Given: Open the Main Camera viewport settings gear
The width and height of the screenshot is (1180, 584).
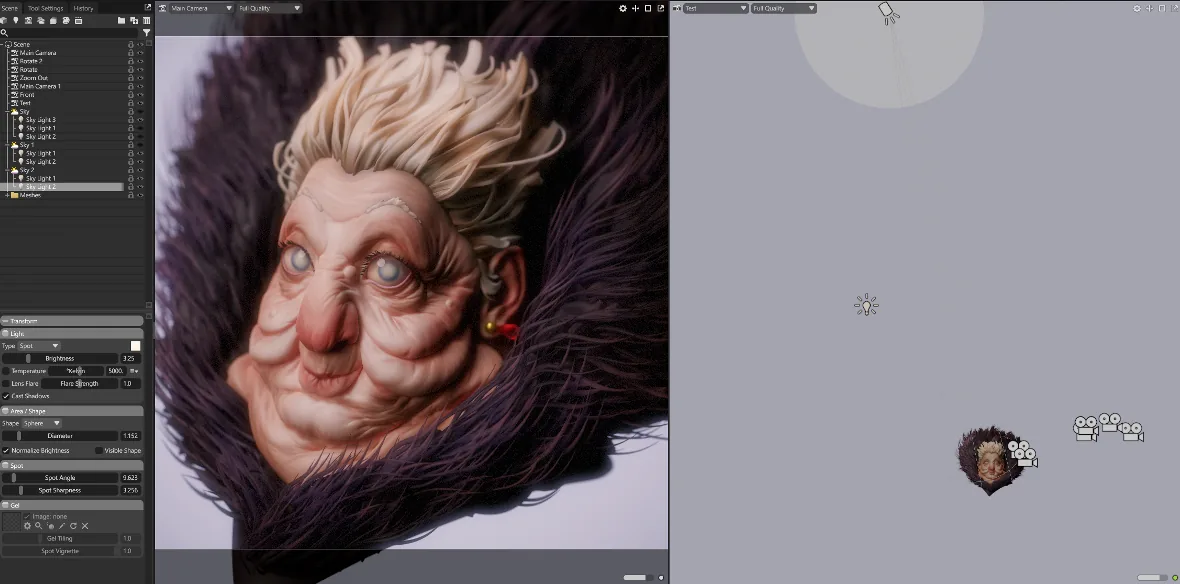Looking at the screenshot, I should pyautogui.click(x=622, y=8).
